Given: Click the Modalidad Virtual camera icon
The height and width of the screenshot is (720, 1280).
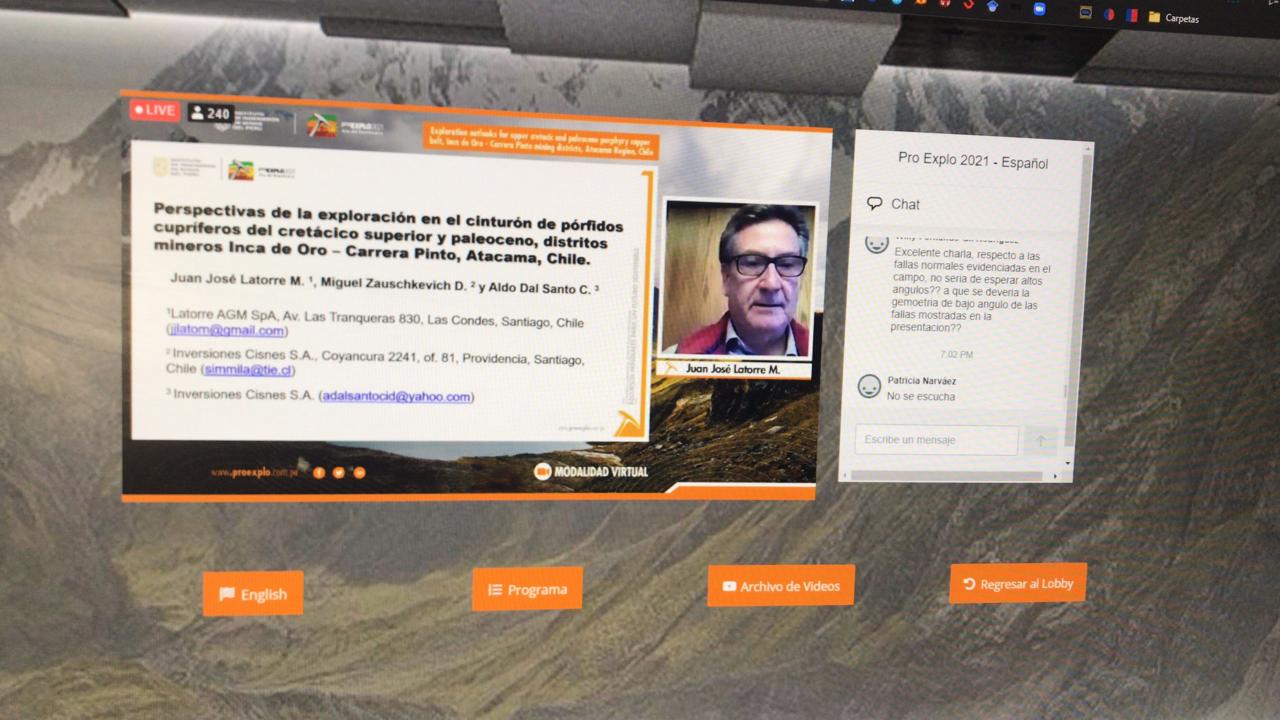Looking at the screenshot, I should (x=543, y=471).
